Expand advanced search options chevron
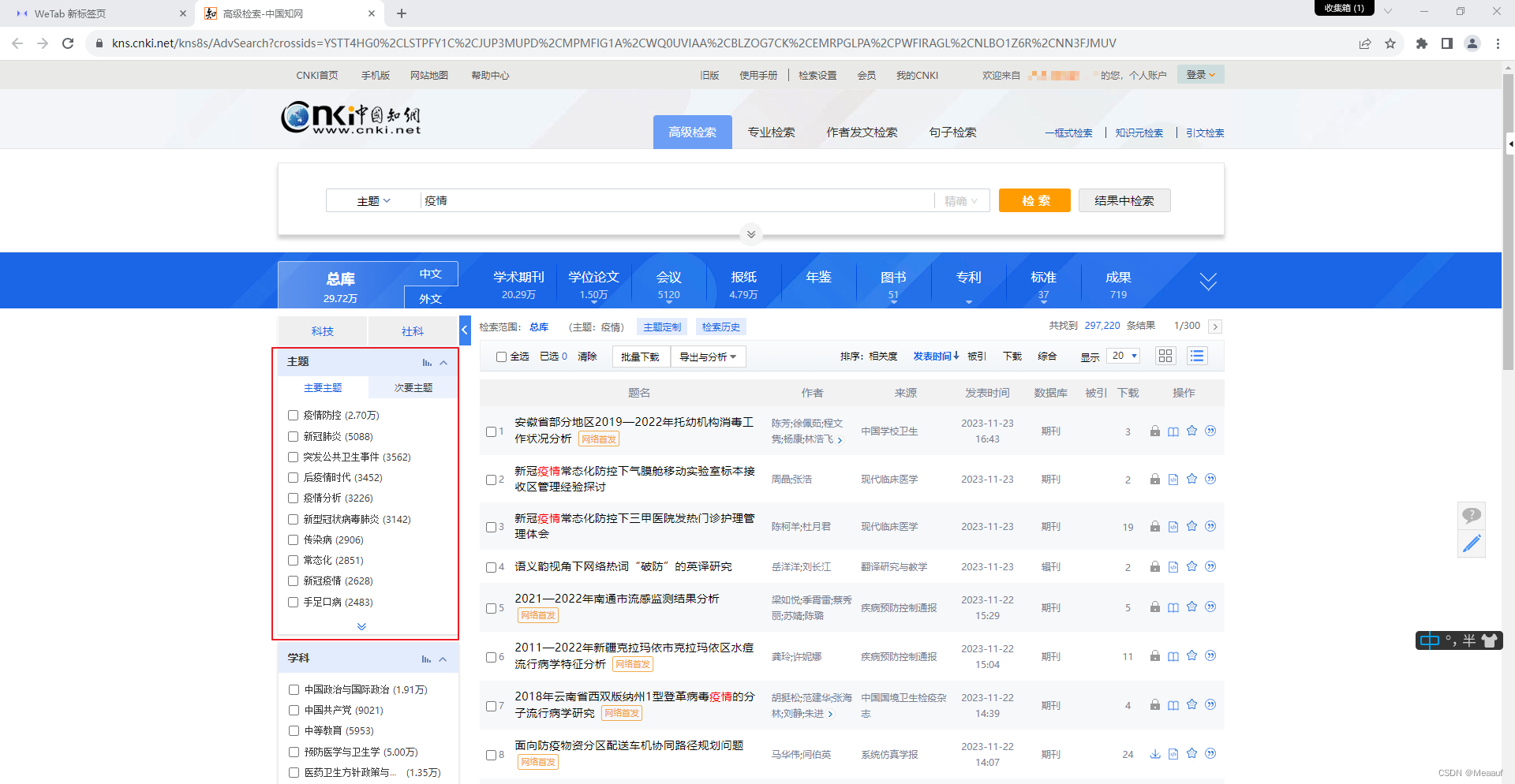 [751, 234]
